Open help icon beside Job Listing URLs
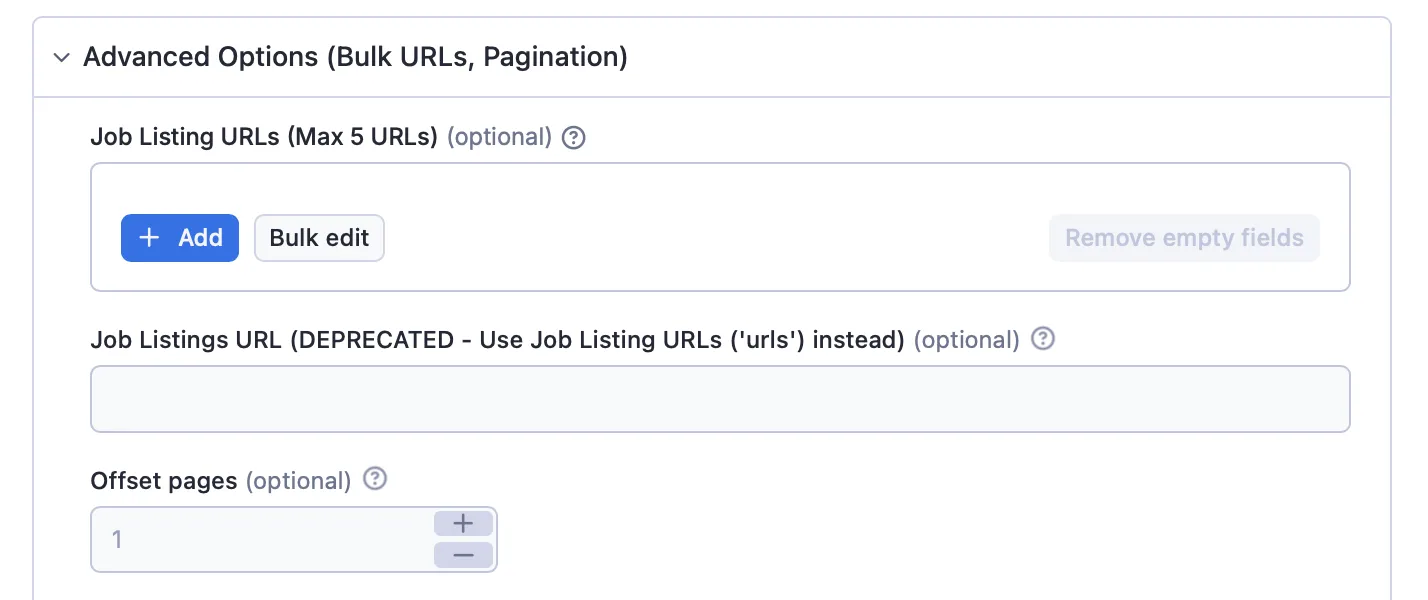The width and height of the screenshot is (1428, 600). (x=573, y=138)
